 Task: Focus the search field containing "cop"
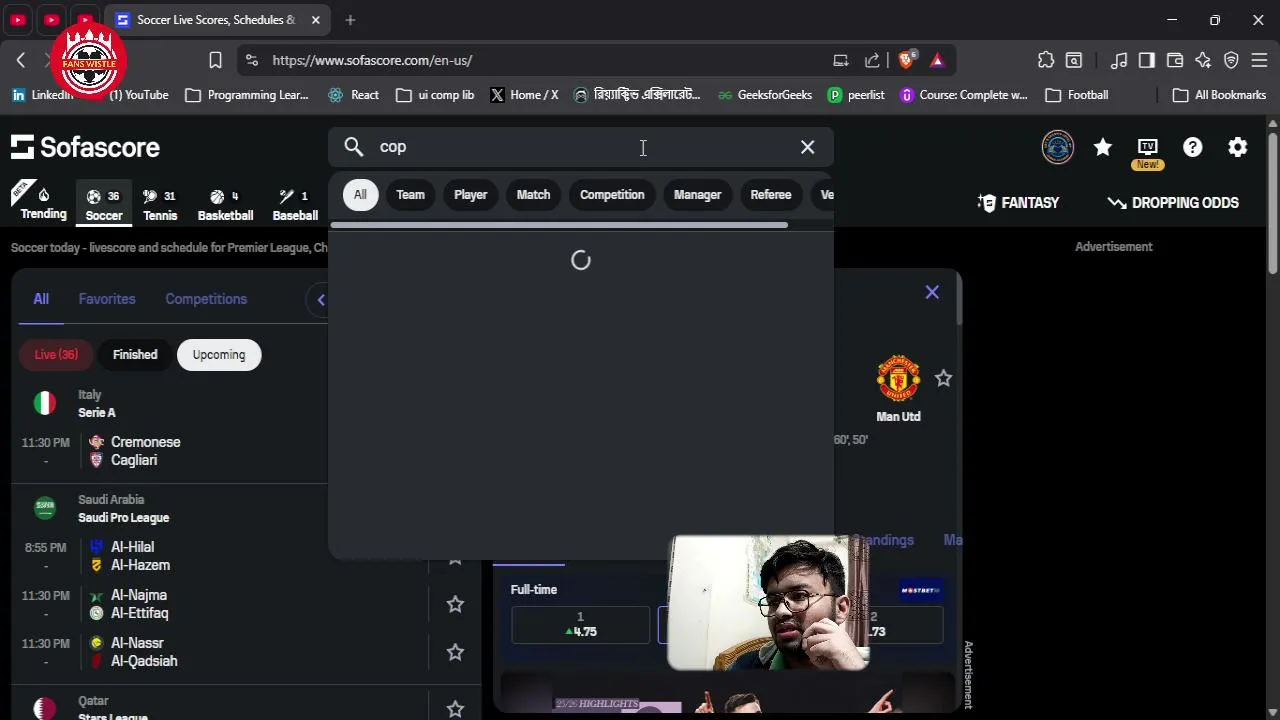point(580,147)
